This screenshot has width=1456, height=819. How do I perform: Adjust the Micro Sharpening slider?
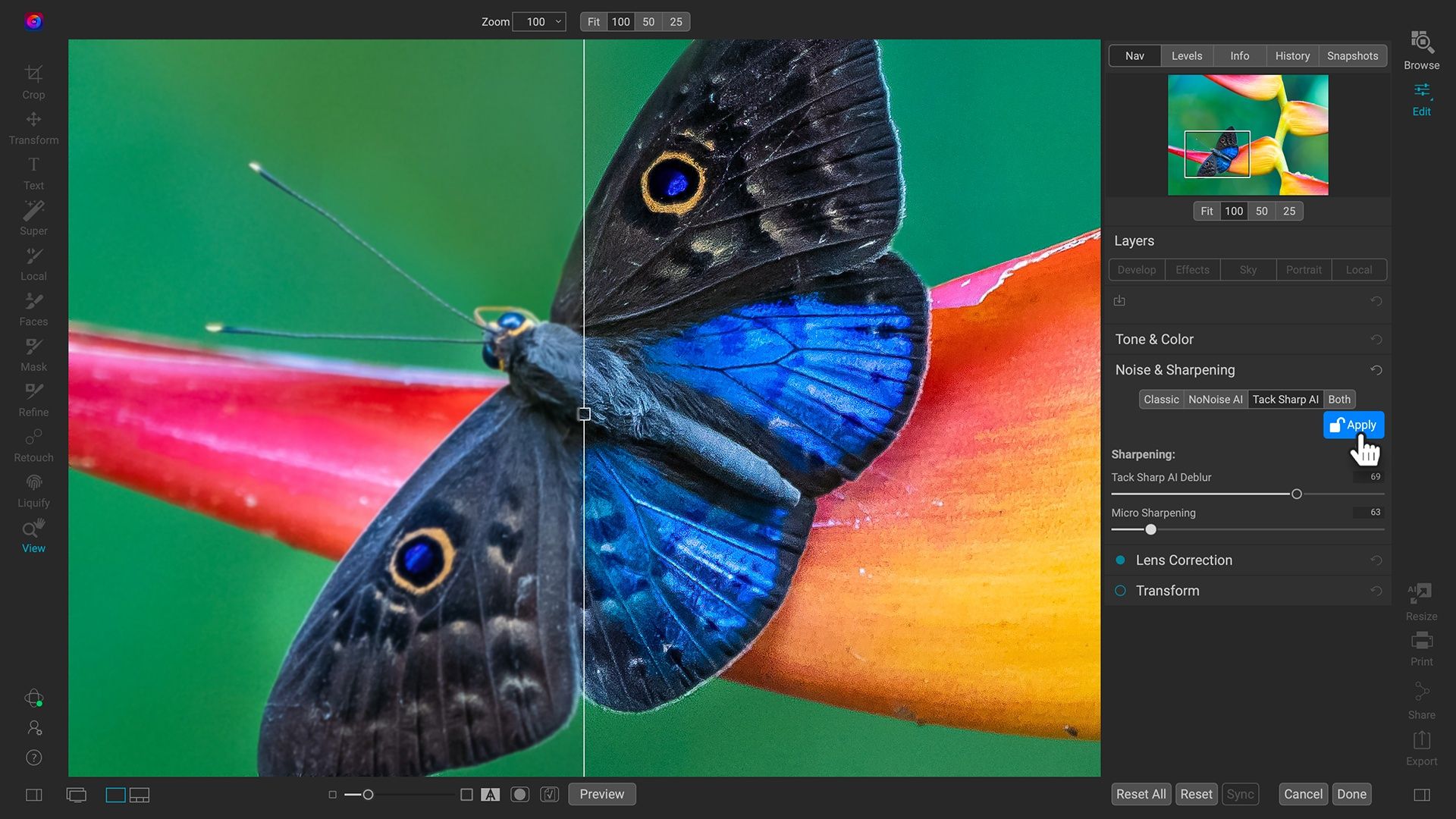[x=1149, y=529]
